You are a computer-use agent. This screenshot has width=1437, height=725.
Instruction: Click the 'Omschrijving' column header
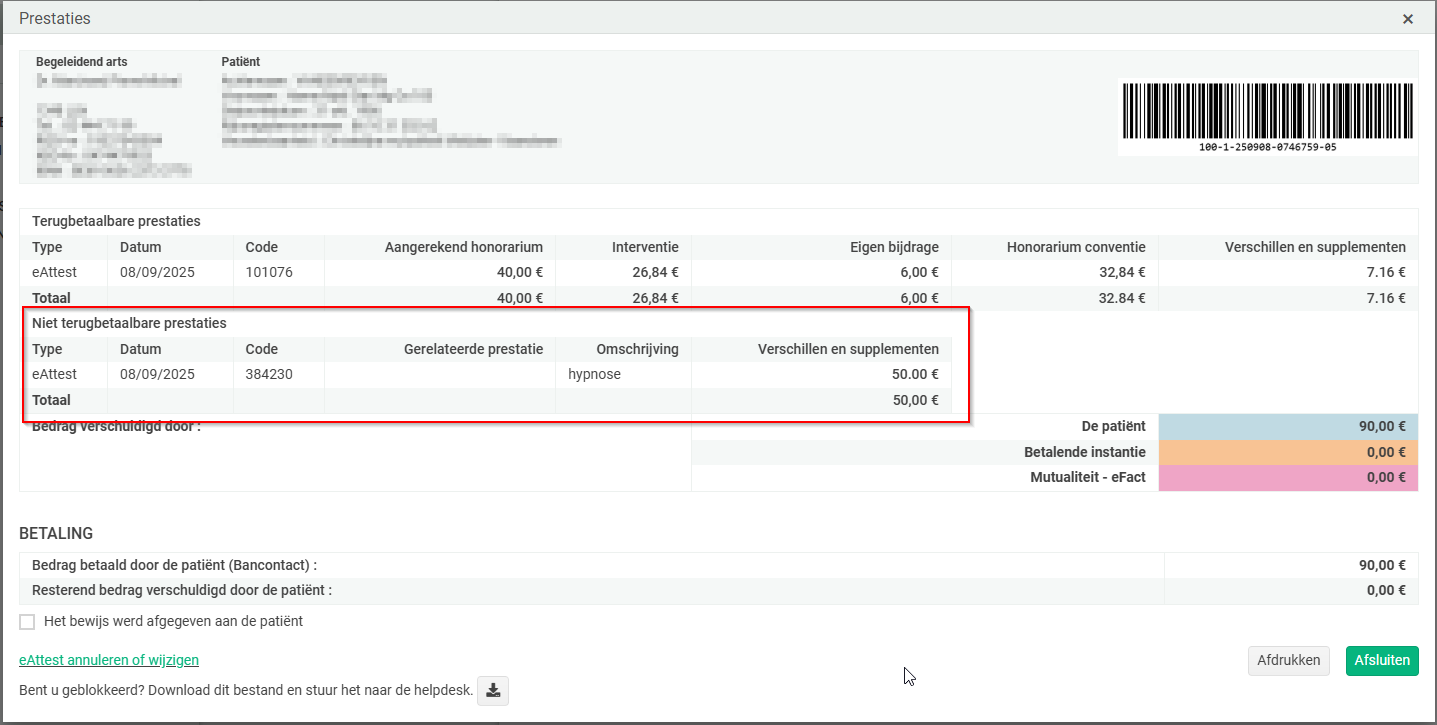(x=637, y=349)
